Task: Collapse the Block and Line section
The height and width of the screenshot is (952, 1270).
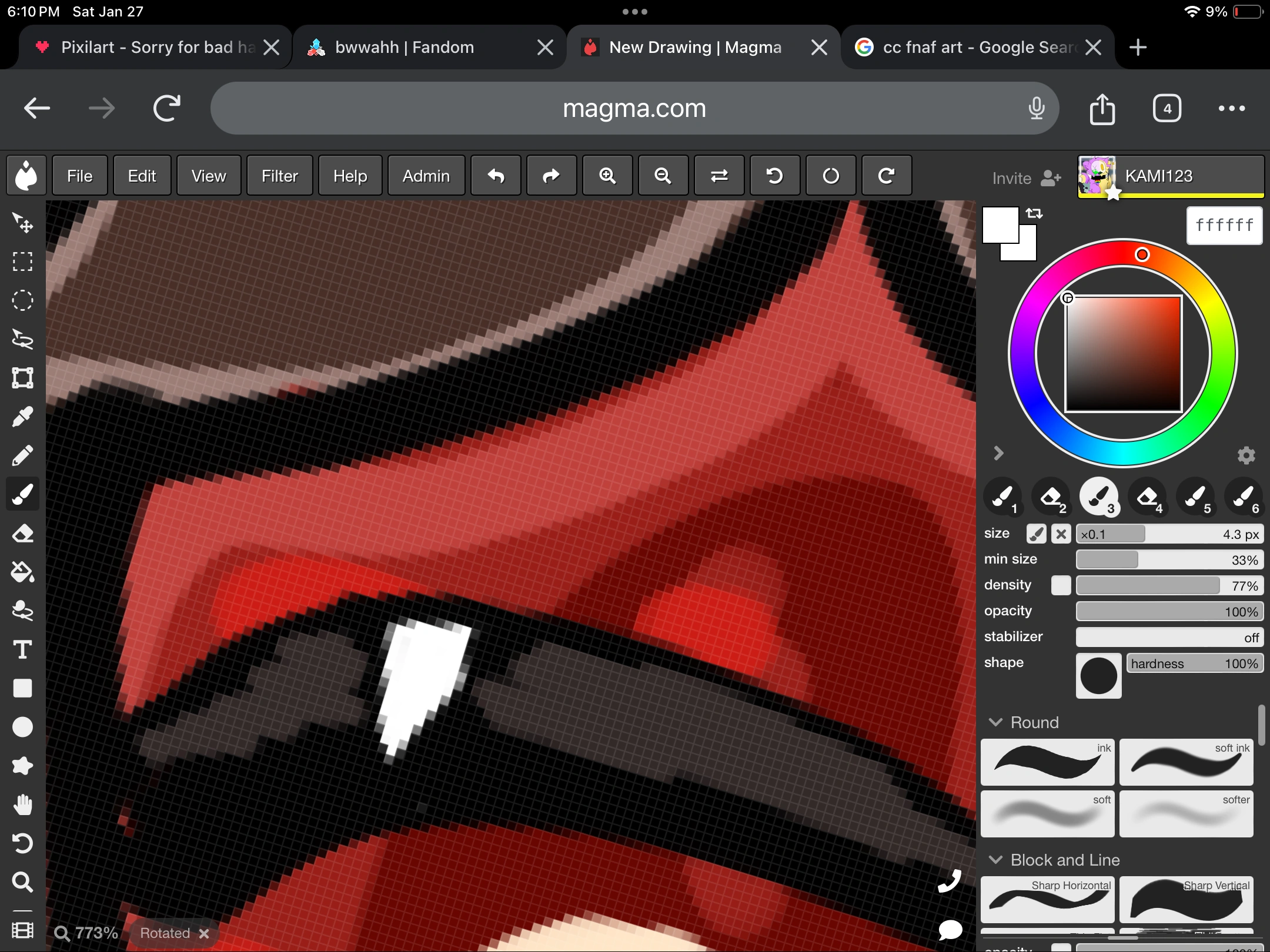Action: coord(994,859)
